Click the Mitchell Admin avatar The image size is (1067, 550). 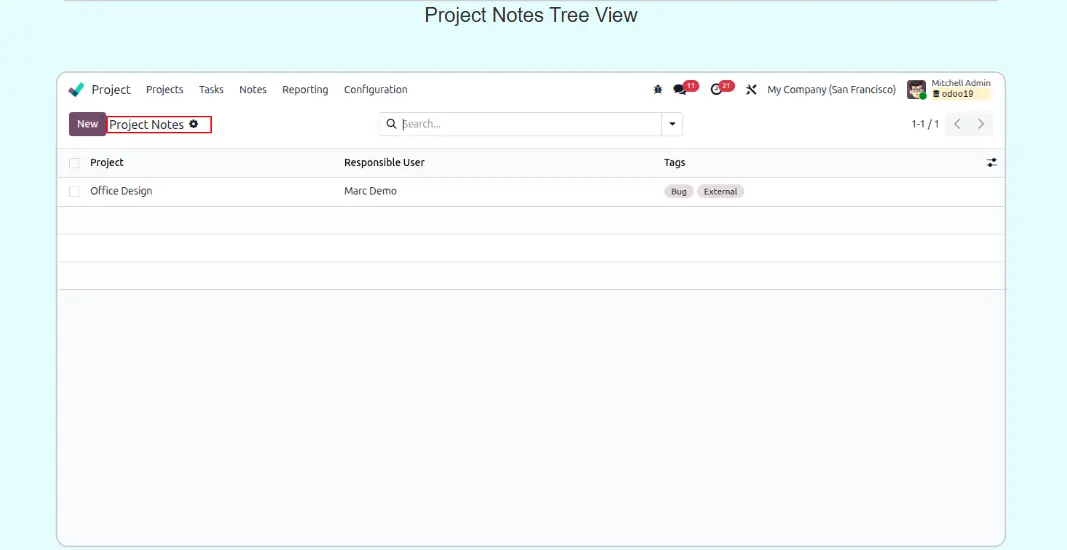[916, 90]
